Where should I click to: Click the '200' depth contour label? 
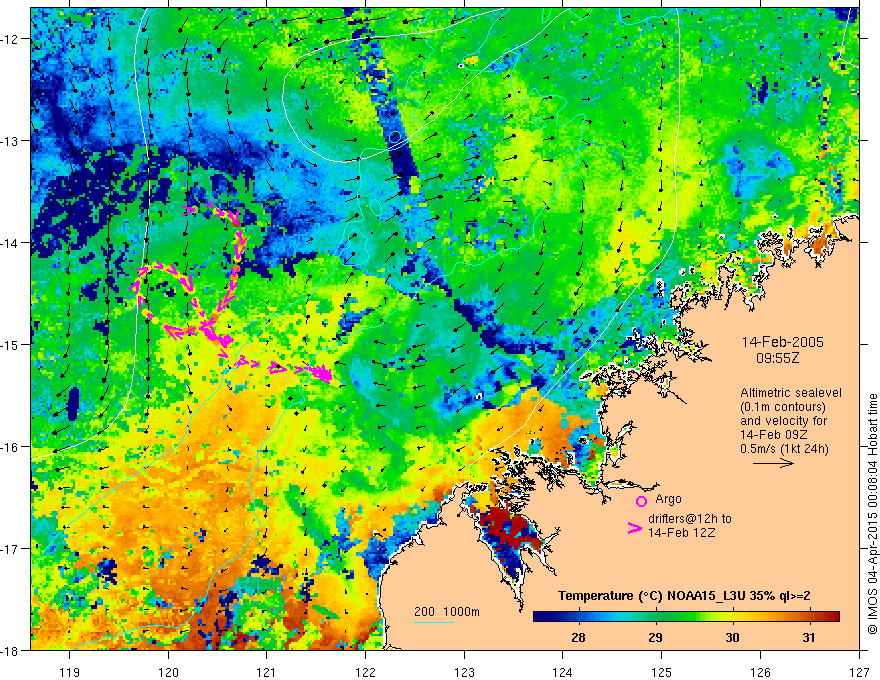click(424, 612)
